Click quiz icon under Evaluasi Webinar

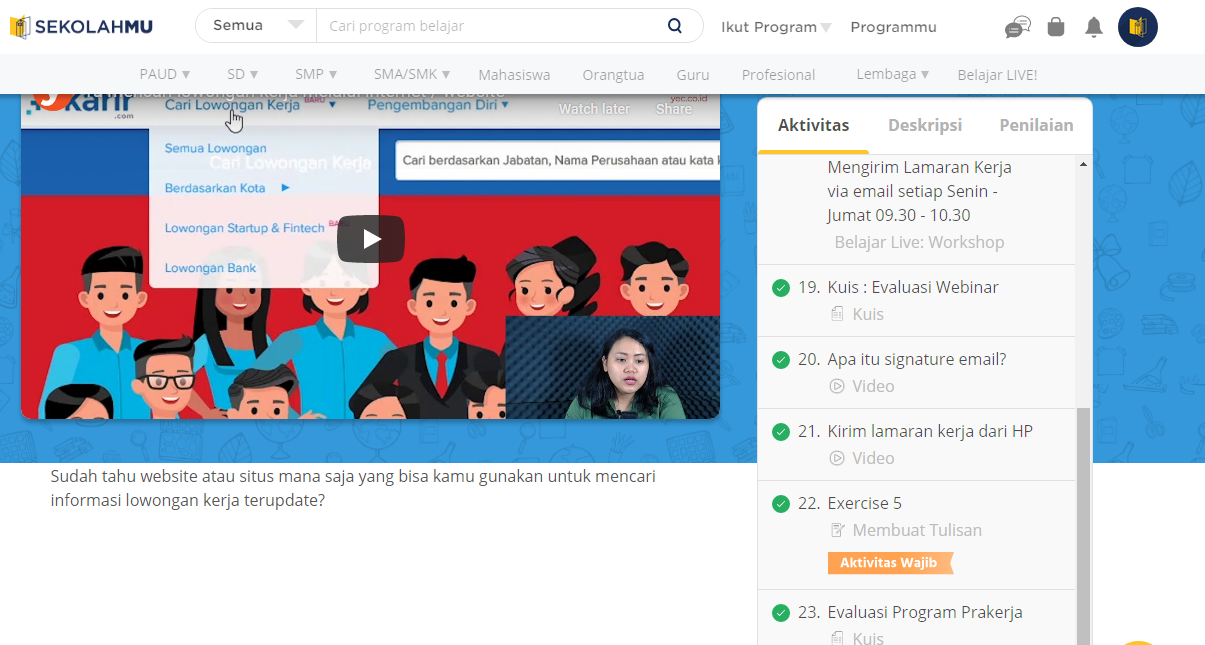[837, 314]
